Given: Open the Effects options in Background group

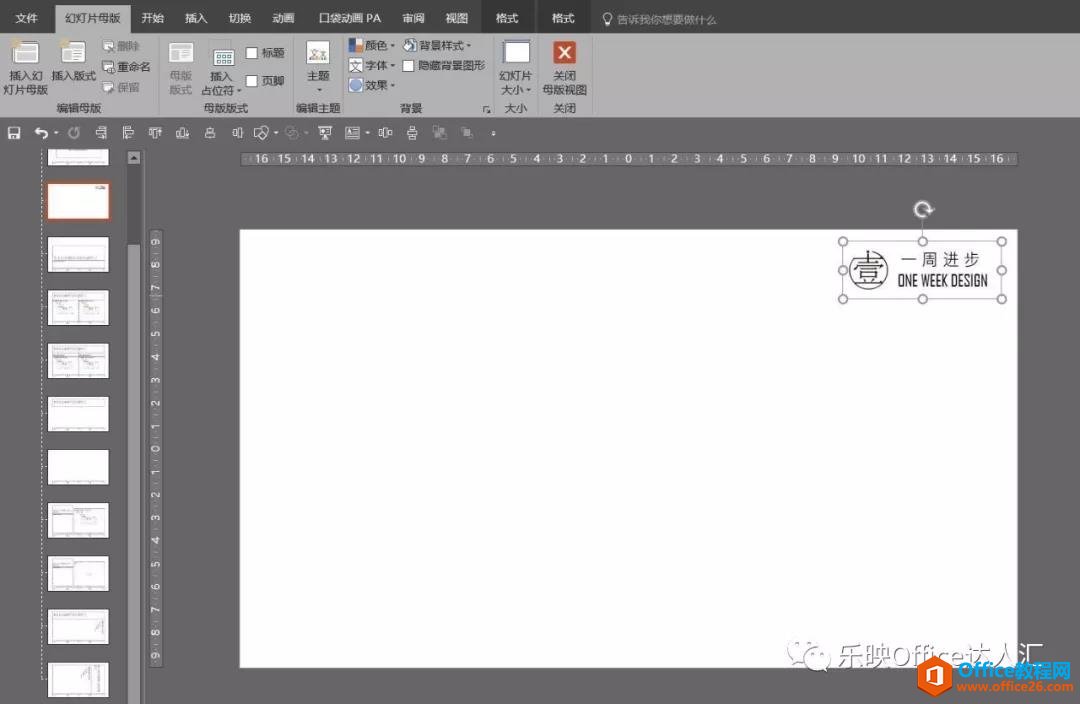Looking at the screenshot, I should (x=372, y=85).
